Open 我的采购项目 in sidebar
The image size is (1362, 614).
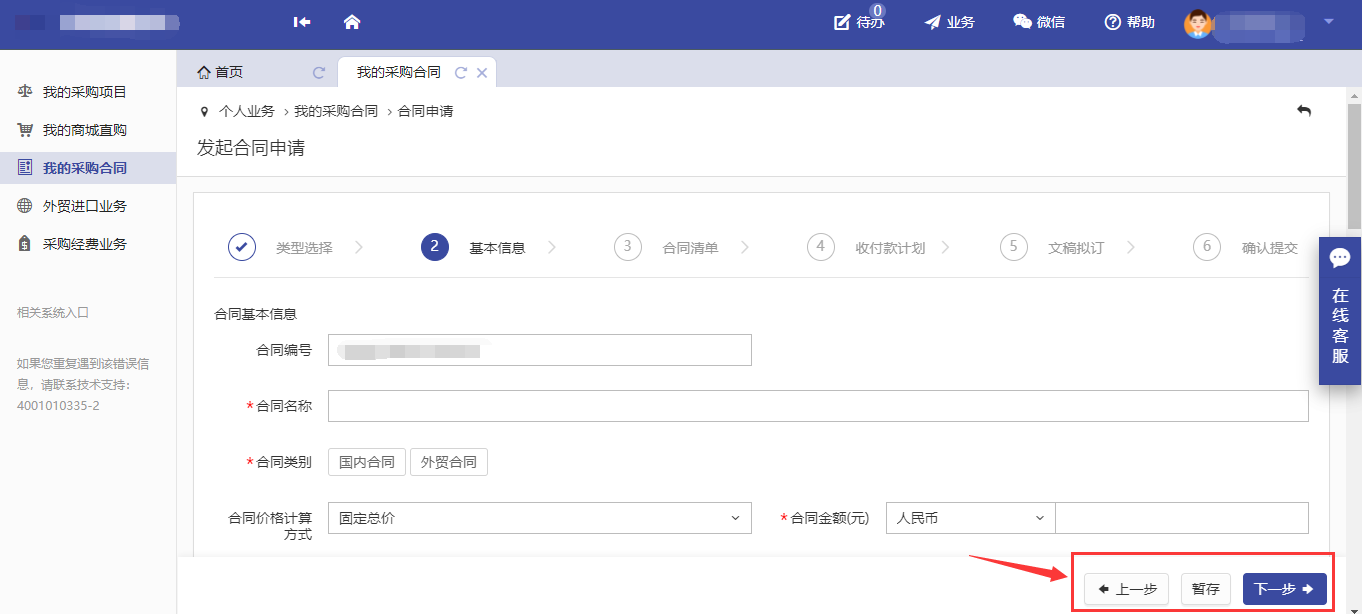coord(84,92)
